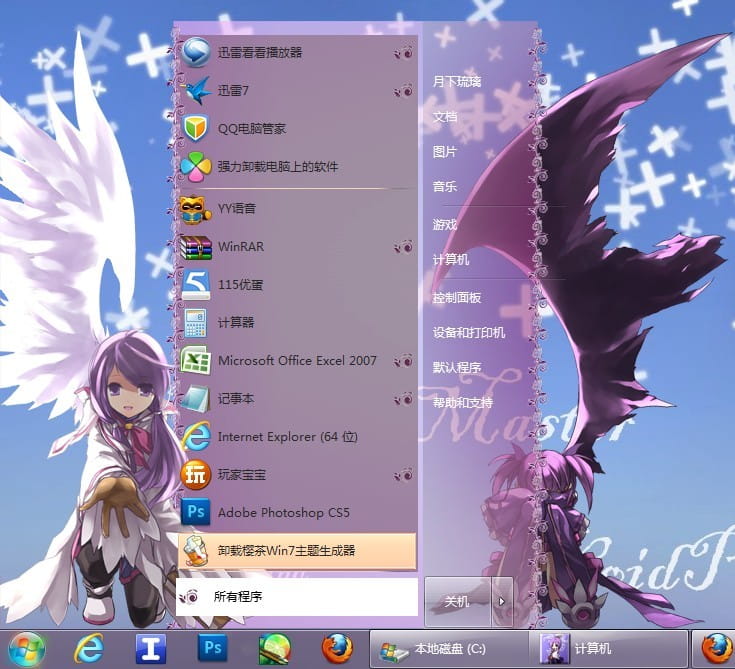Expand 所有程序 all programs list
This screenshot has width=735, height=669.
(297, 597)
